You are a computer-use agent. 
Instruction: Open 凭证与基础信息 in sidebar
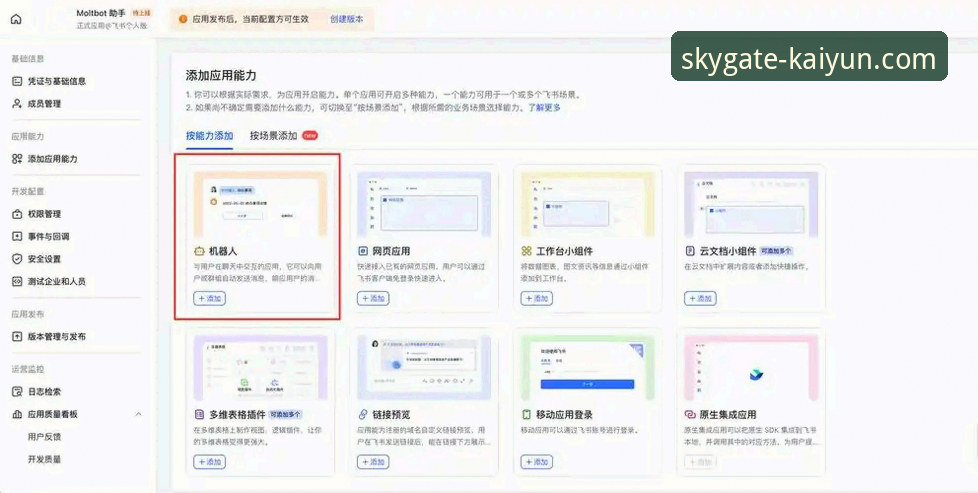(x=49, y=81)
